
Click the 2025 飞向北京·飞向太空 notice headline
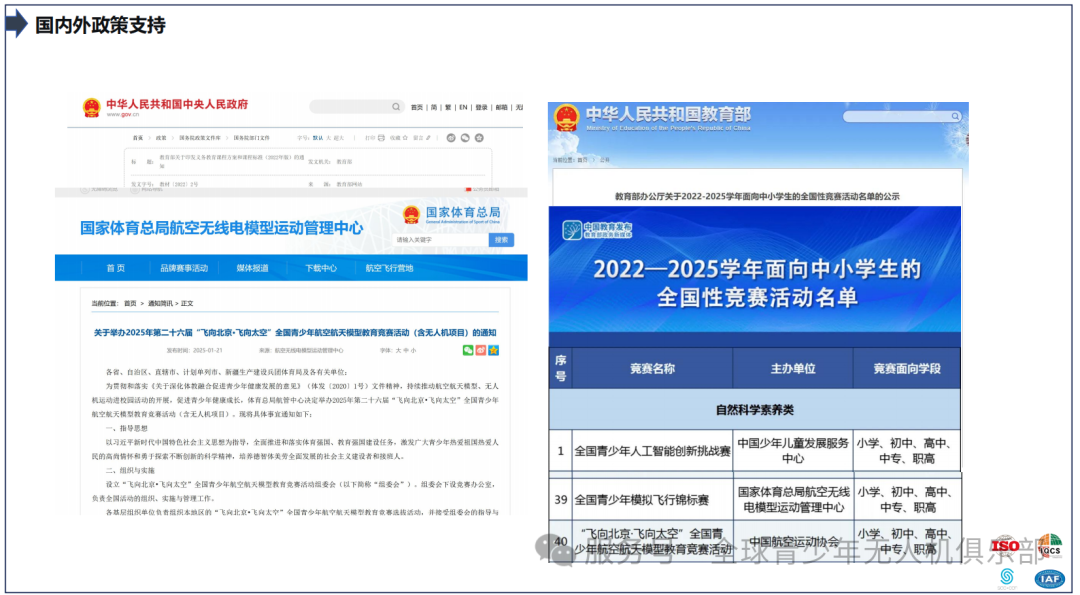tap(294, 332)
